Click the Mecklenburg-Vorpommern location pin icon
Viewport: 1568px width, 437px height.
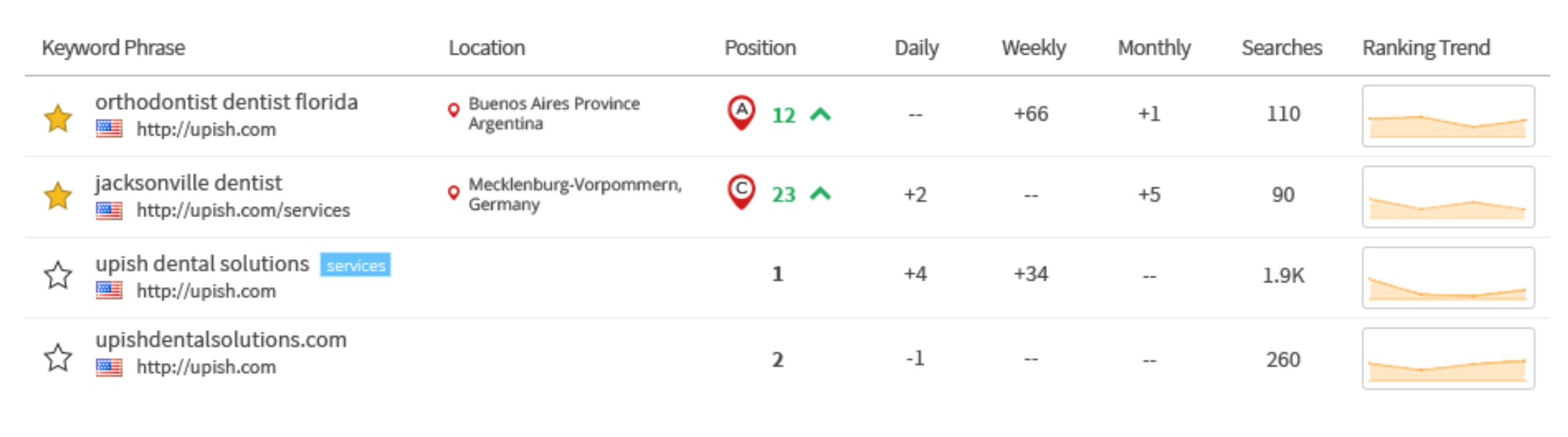(x=454, y=192)
